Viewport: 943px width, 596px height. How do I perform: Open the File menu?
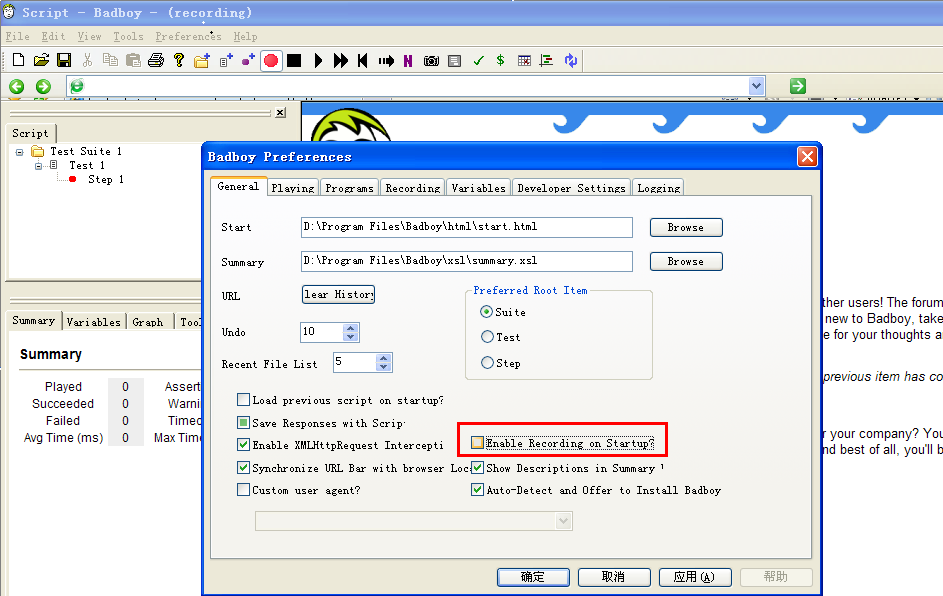coord(17,37)
